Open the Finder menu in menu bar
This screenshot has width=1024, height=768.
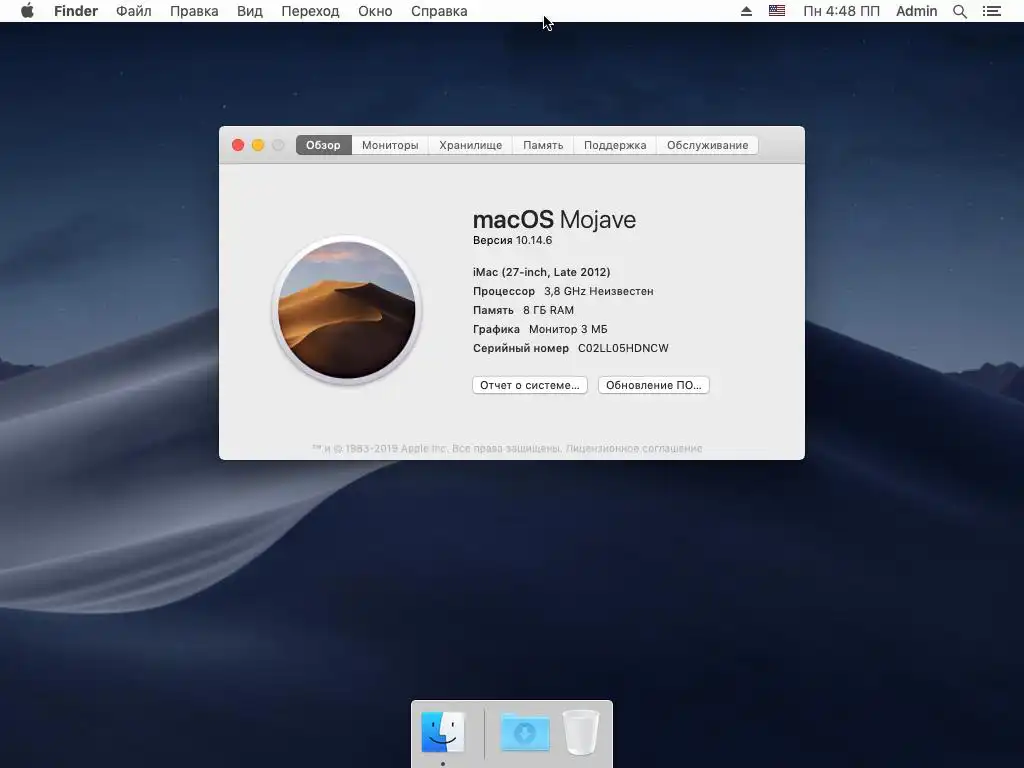tap(76, 11)
